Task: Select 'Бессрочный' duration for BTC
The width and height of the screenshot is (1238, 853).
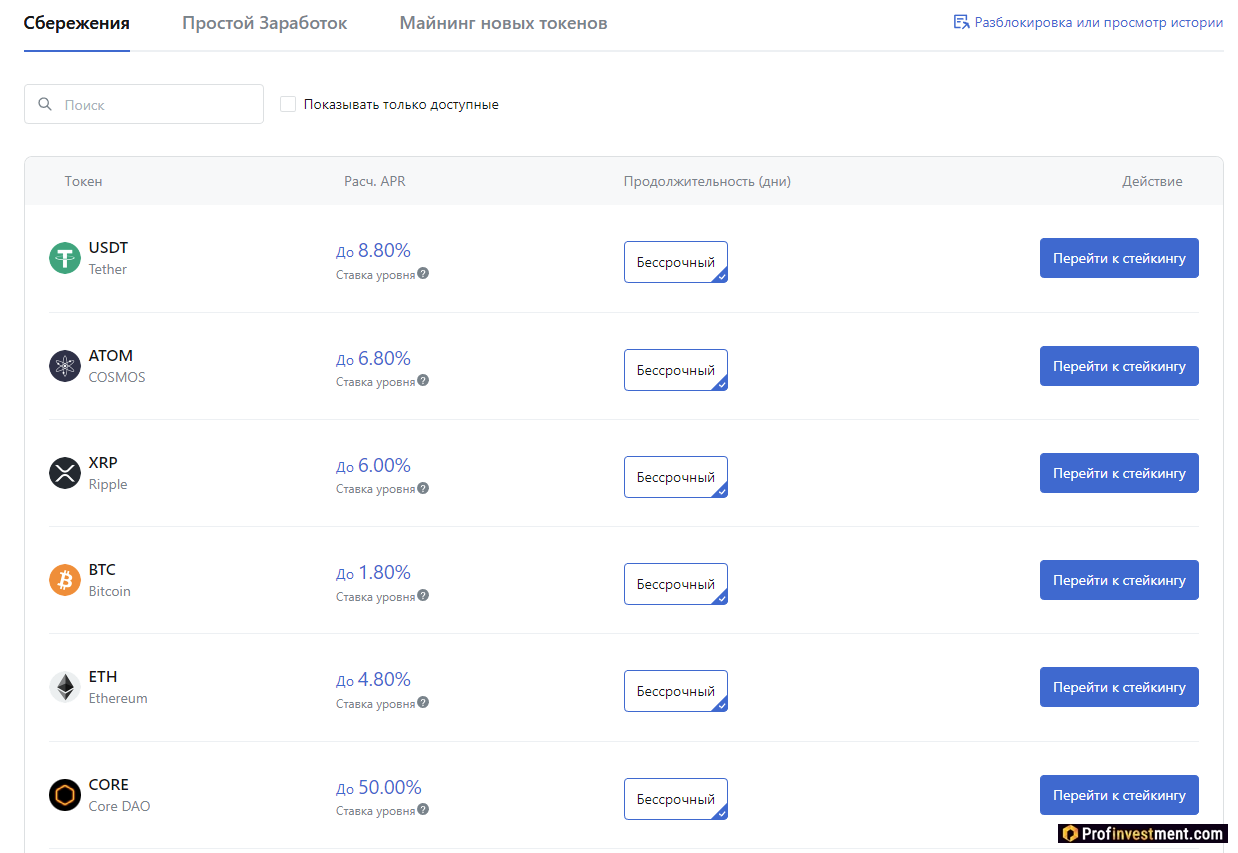Action: click(676, 584)
